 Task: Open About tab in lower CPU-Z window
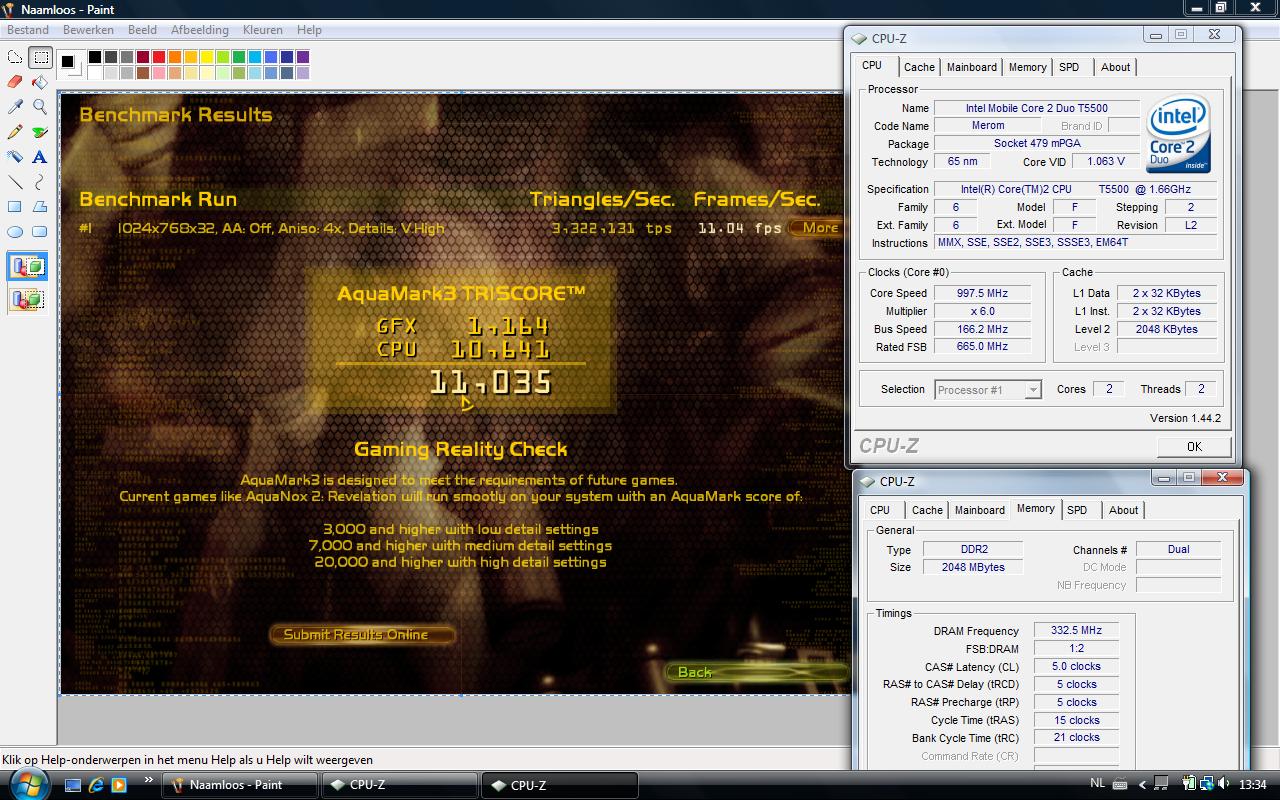pyautogui.click(x=1124, y=510)
